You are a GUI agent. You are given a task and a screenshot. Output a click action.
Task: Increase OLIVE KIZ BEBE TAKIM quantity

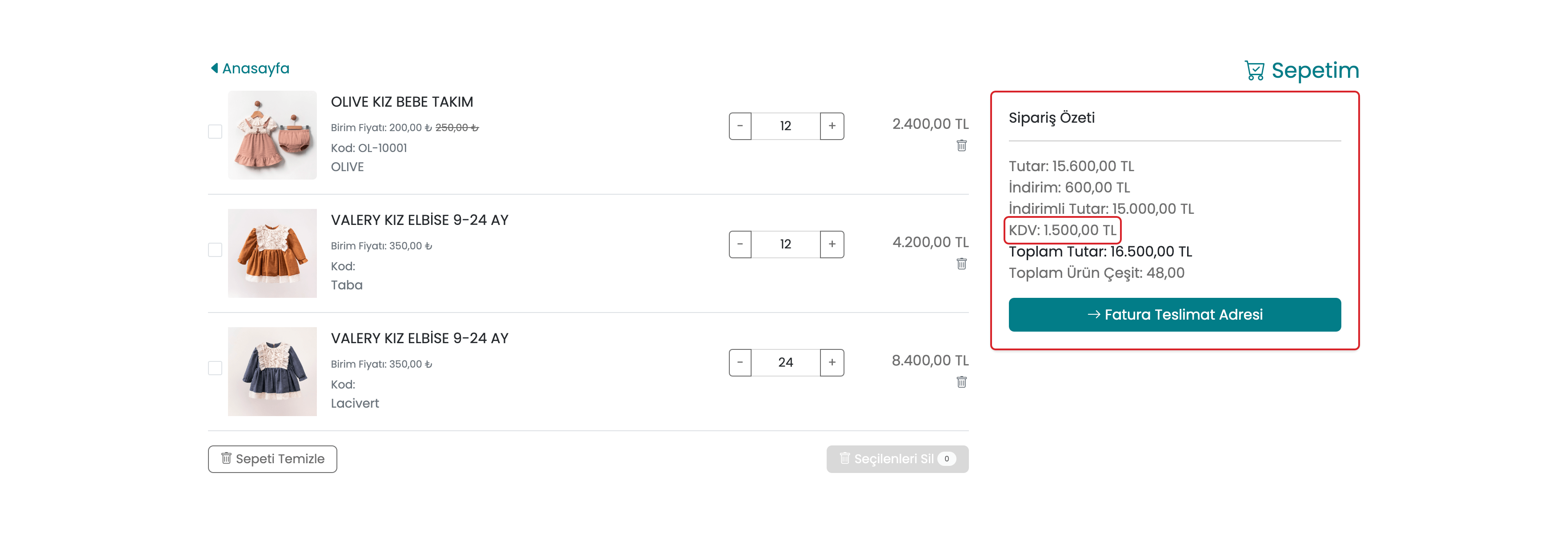832,126
